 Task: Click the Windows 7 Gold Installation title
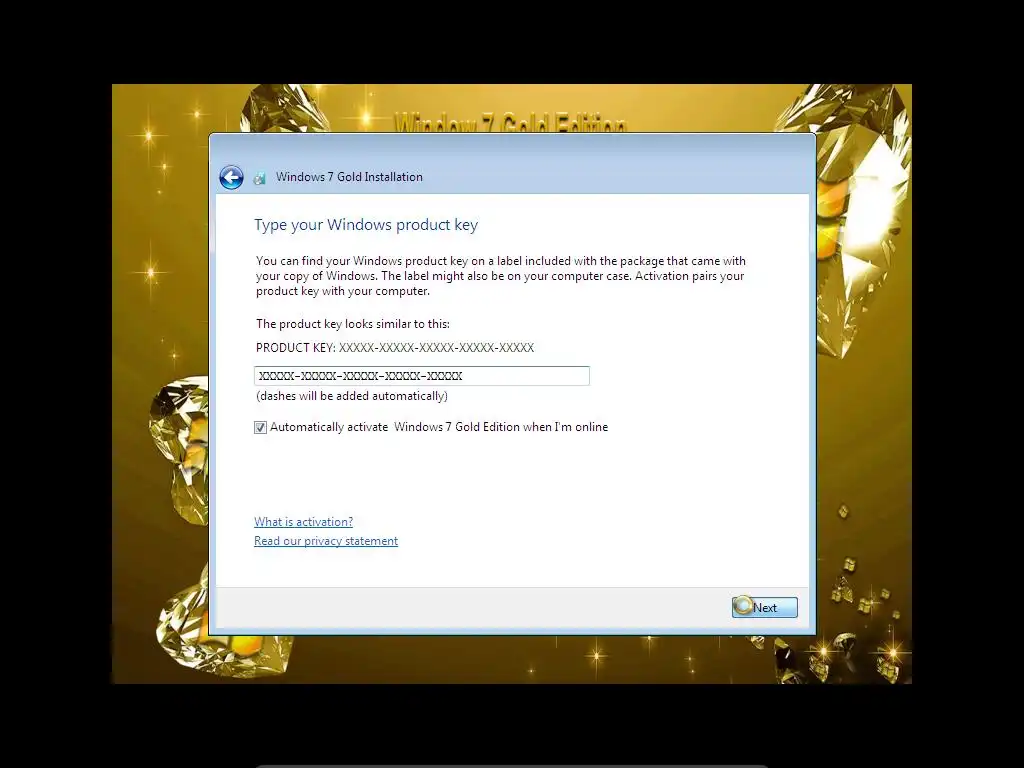[349, 177]
